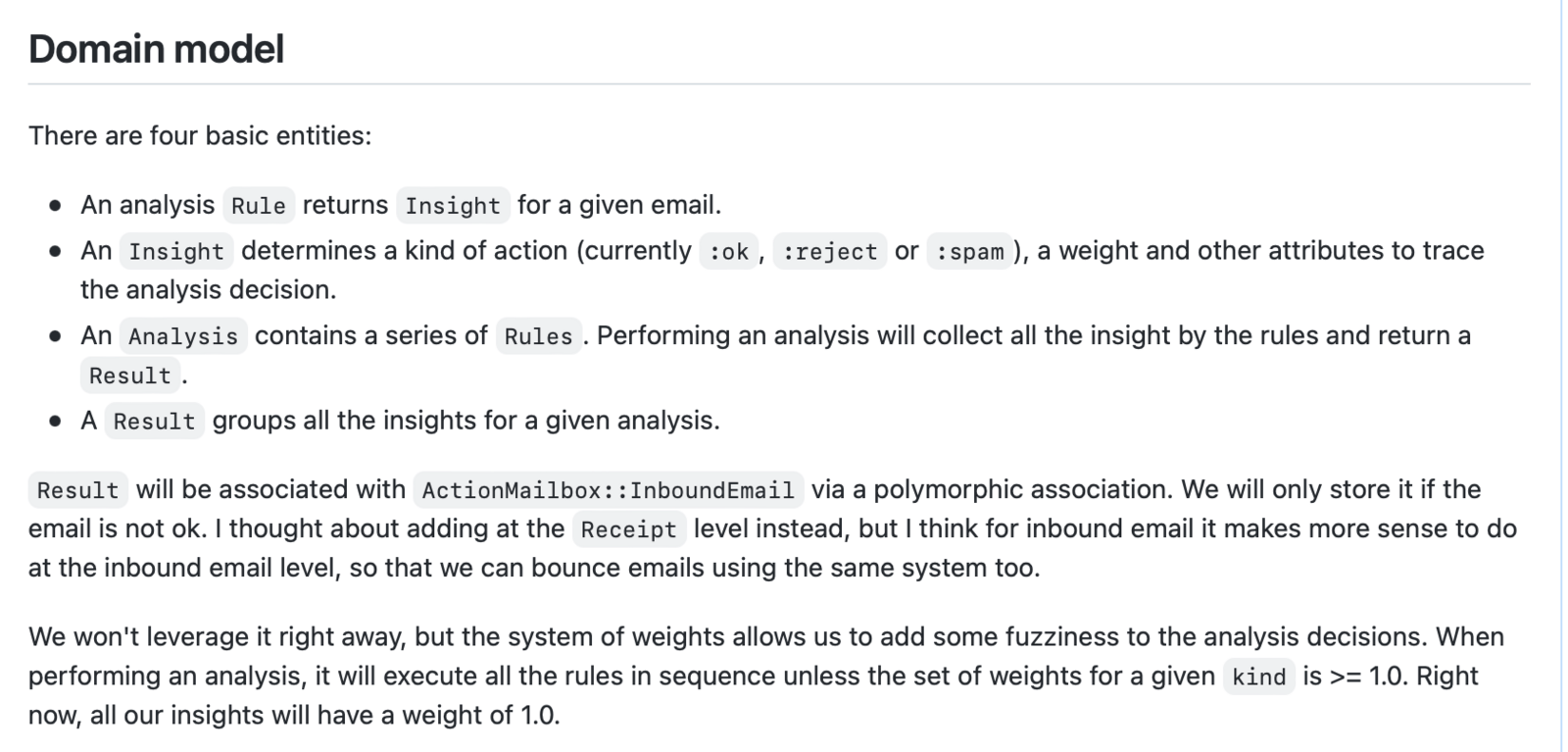Click the "kind" code label
The height and width of the screenshot is (752, 1568).
point(1258,677)
